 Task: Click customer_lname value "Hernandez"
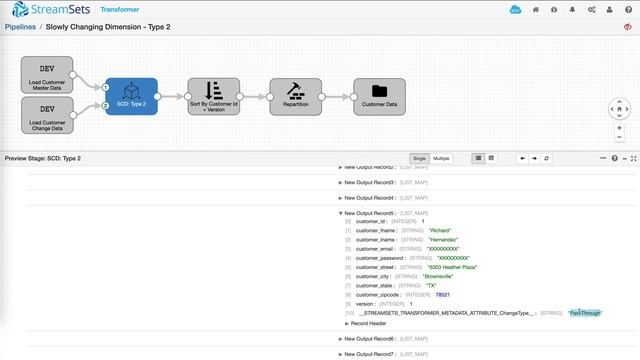[443, 240]
